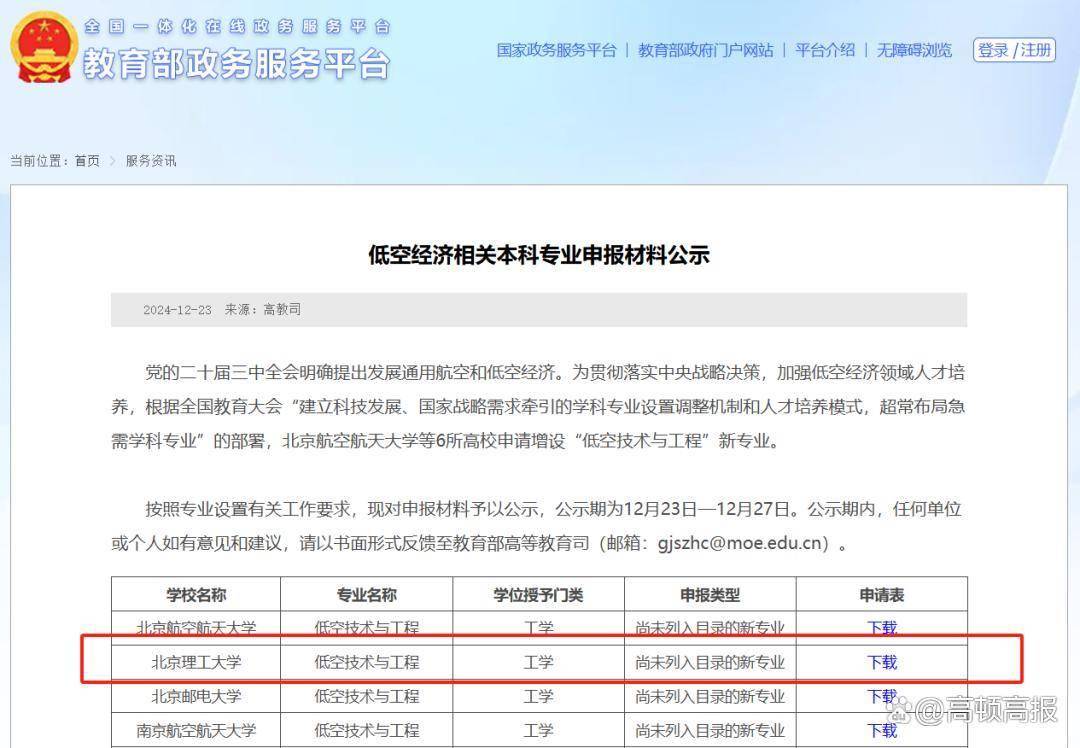Image resolution: width=1080 pixels, height=748 pixels.
Task: Open 服务资讯 breadcrumb link
Action: tap(151, 161)
